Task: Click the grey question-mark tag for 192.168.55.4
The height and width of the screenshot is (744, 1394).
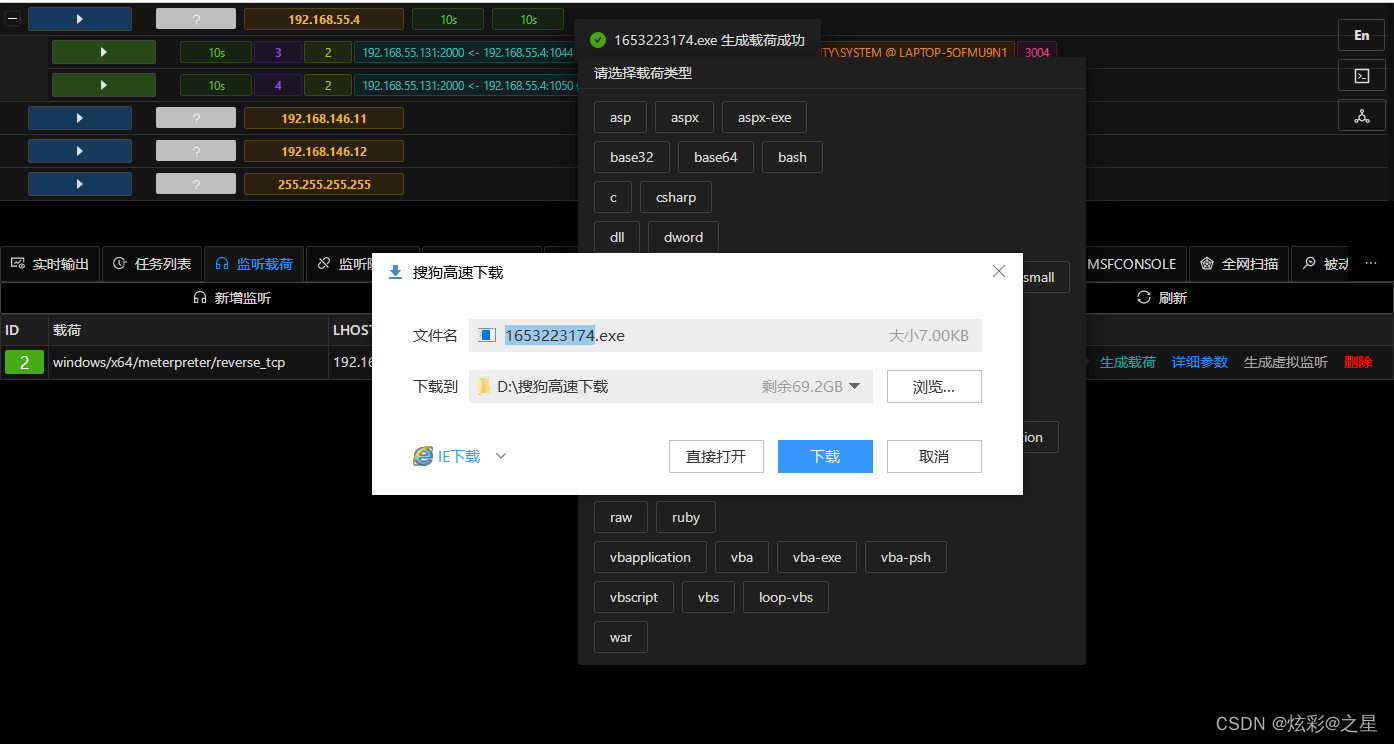Action: click(x=196, y=19)
